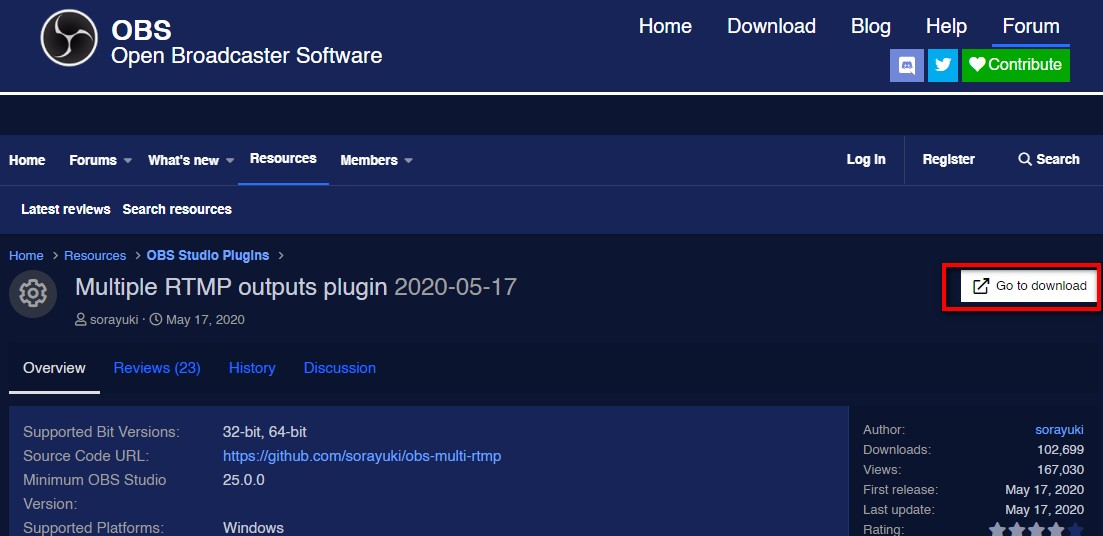
Task: Select Home in the forum navigation bar
Action: click(27, 160)
